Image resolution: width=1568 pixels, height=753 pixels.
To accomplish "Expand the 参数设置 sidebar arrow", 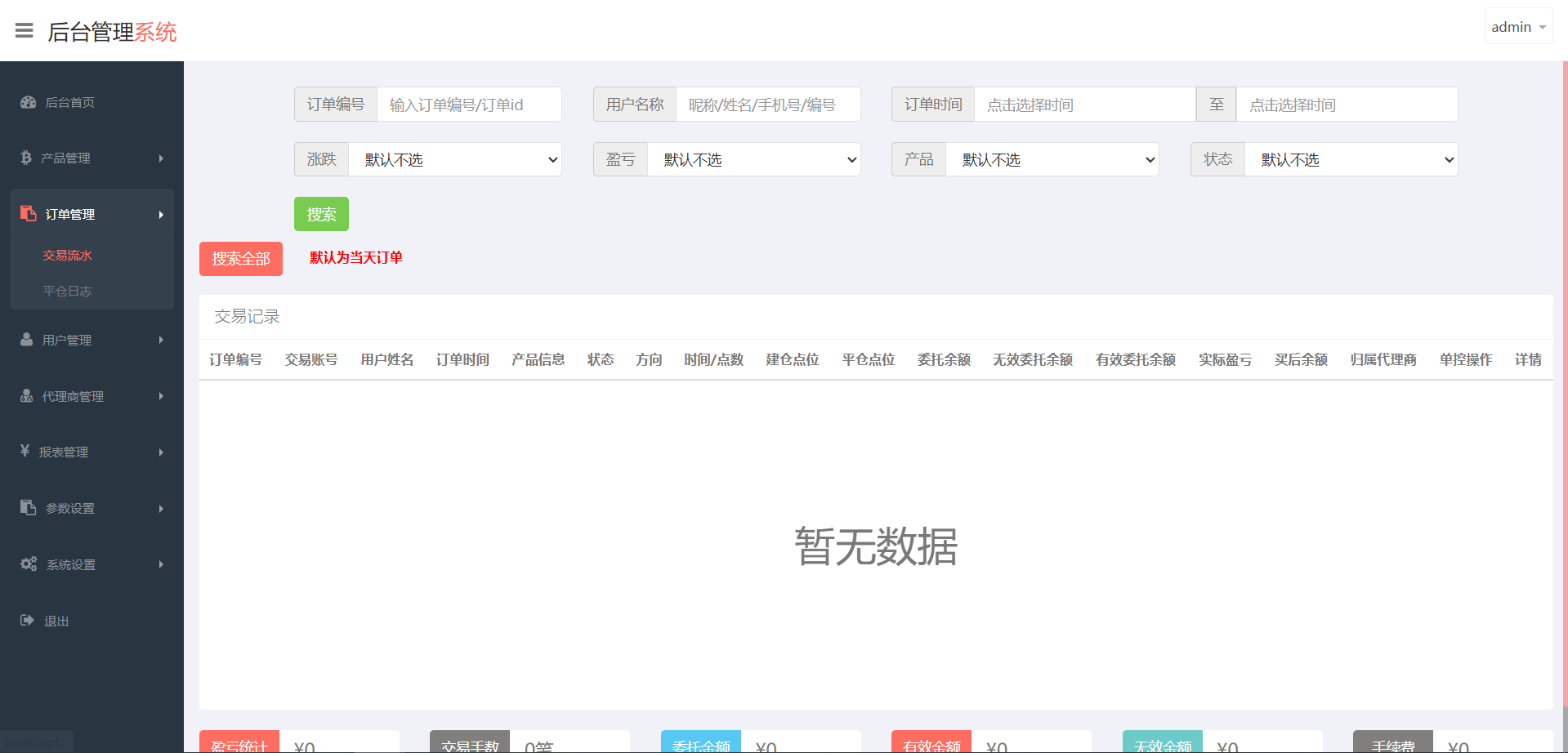I will pos(161,508).
